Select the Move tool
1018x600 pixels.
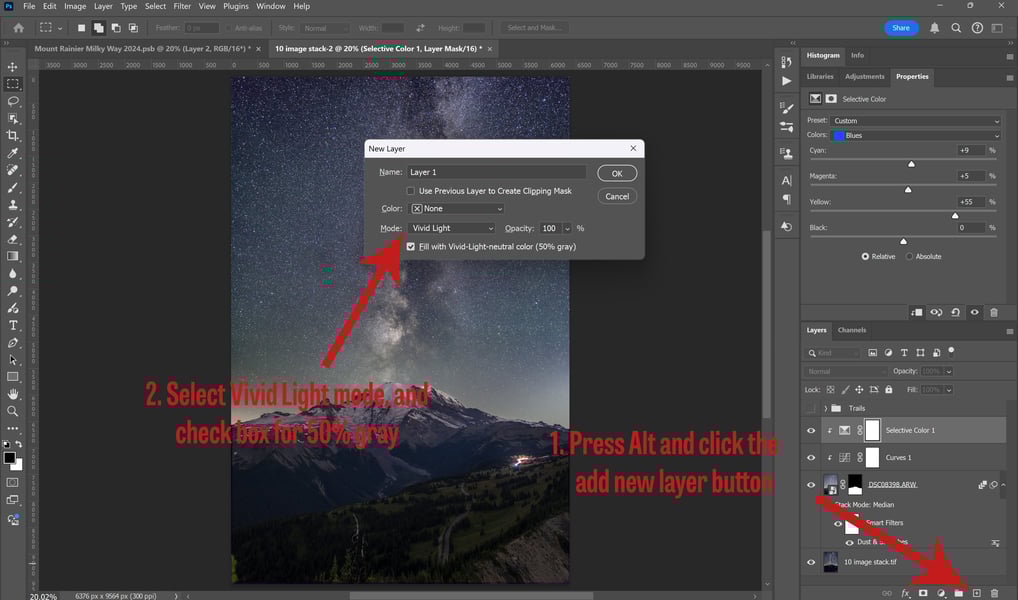[x=12, y=67]
